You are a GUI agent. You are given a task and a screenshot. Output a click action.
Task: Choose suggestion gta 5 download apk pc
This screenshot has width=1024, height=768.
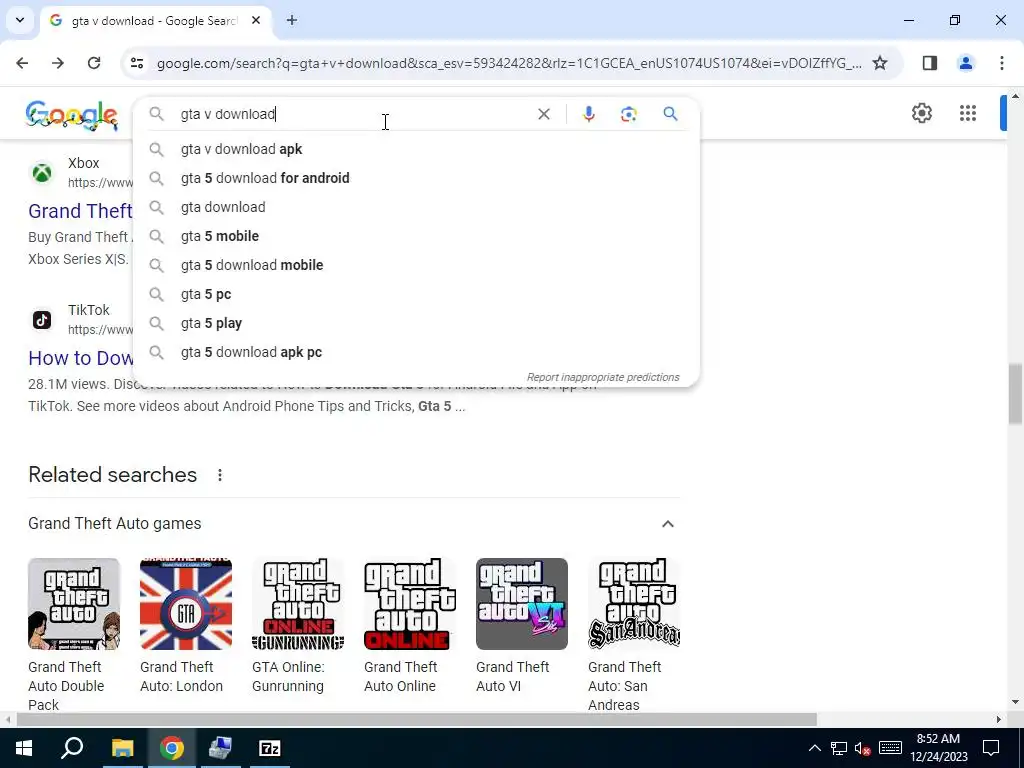point(416,352)
